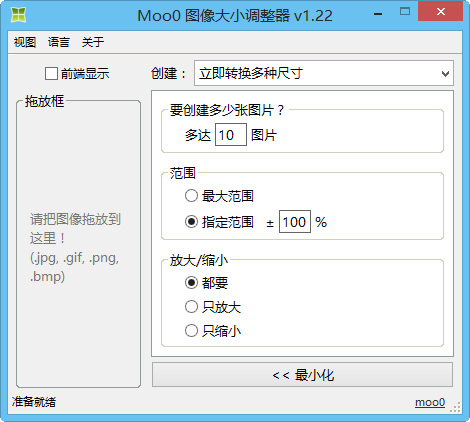
Task: Click the dropdown arrow next to 立即转换多种尺寸
Action: (445, 74)
